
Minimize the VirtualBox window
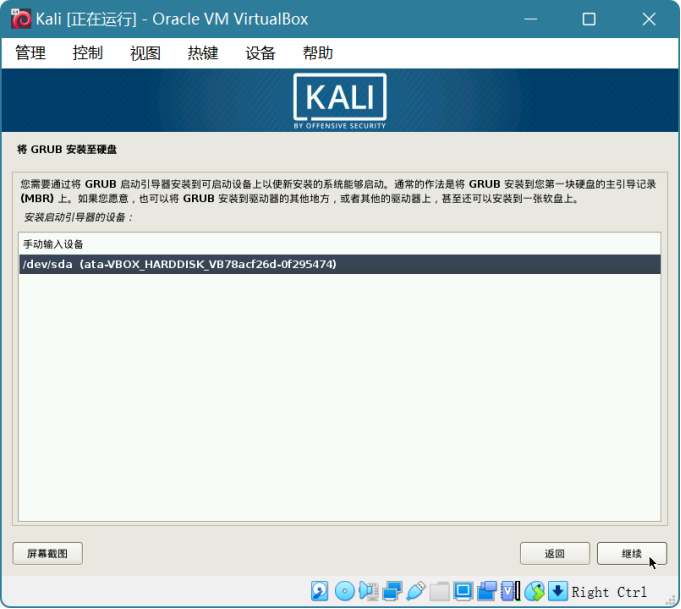[530, 19]
